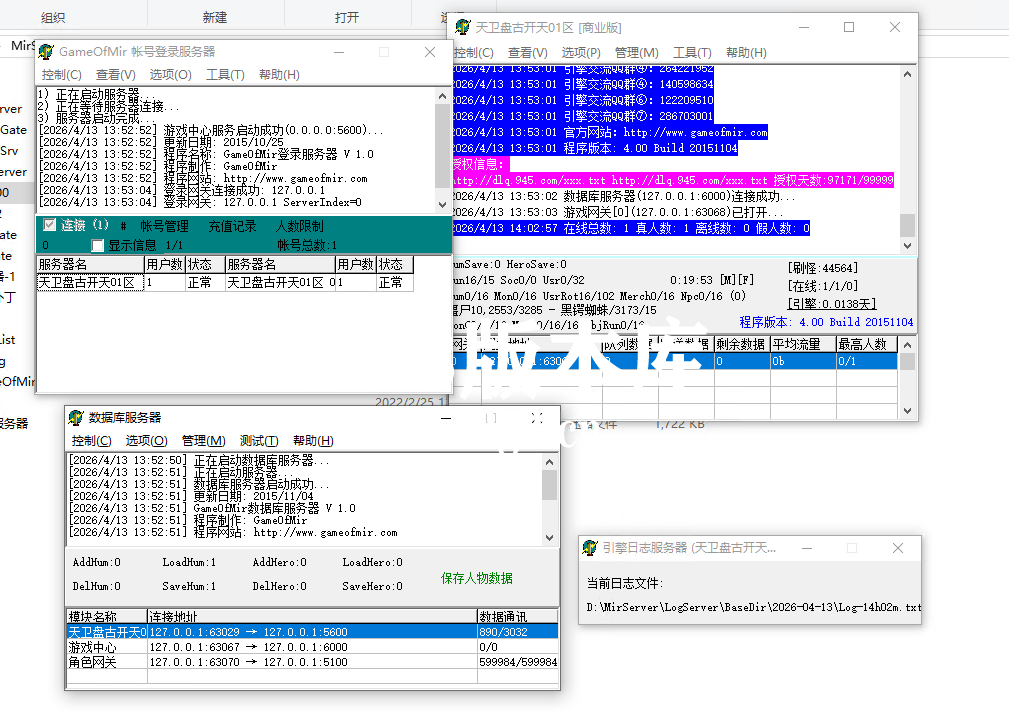Click 充值记录 in the login server

pos(232,227)
